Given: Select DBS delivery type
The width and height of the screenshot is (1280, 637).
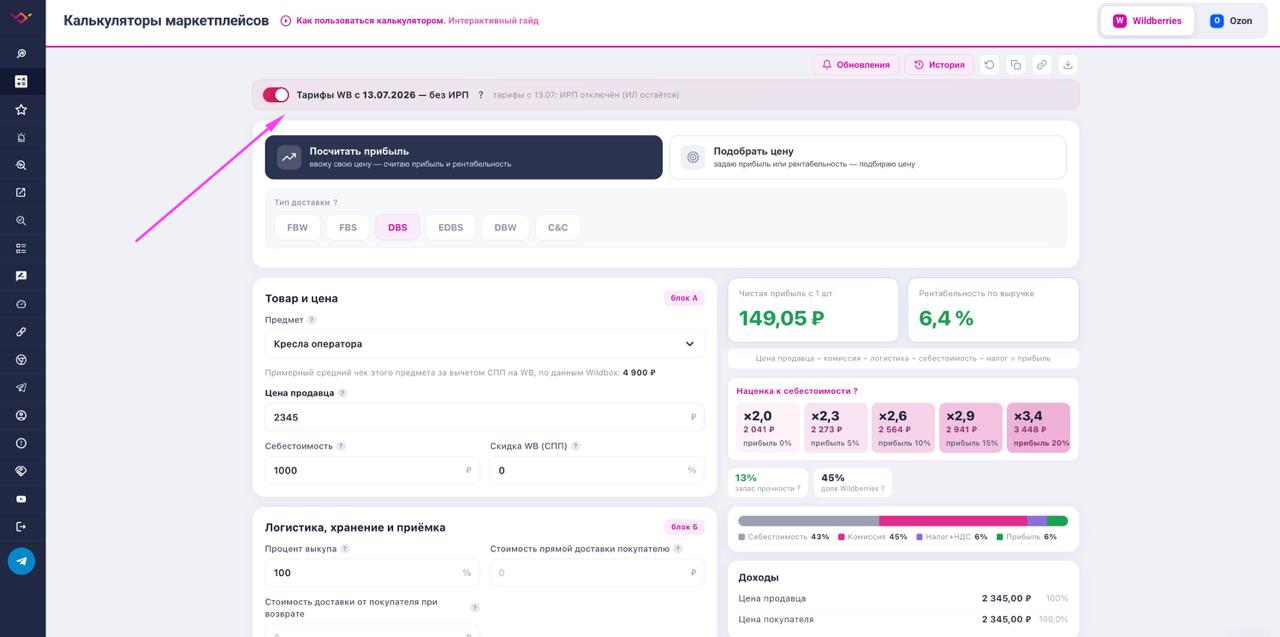Looking at the screenshot, I should pyautogui.click(x=398, y=227).
